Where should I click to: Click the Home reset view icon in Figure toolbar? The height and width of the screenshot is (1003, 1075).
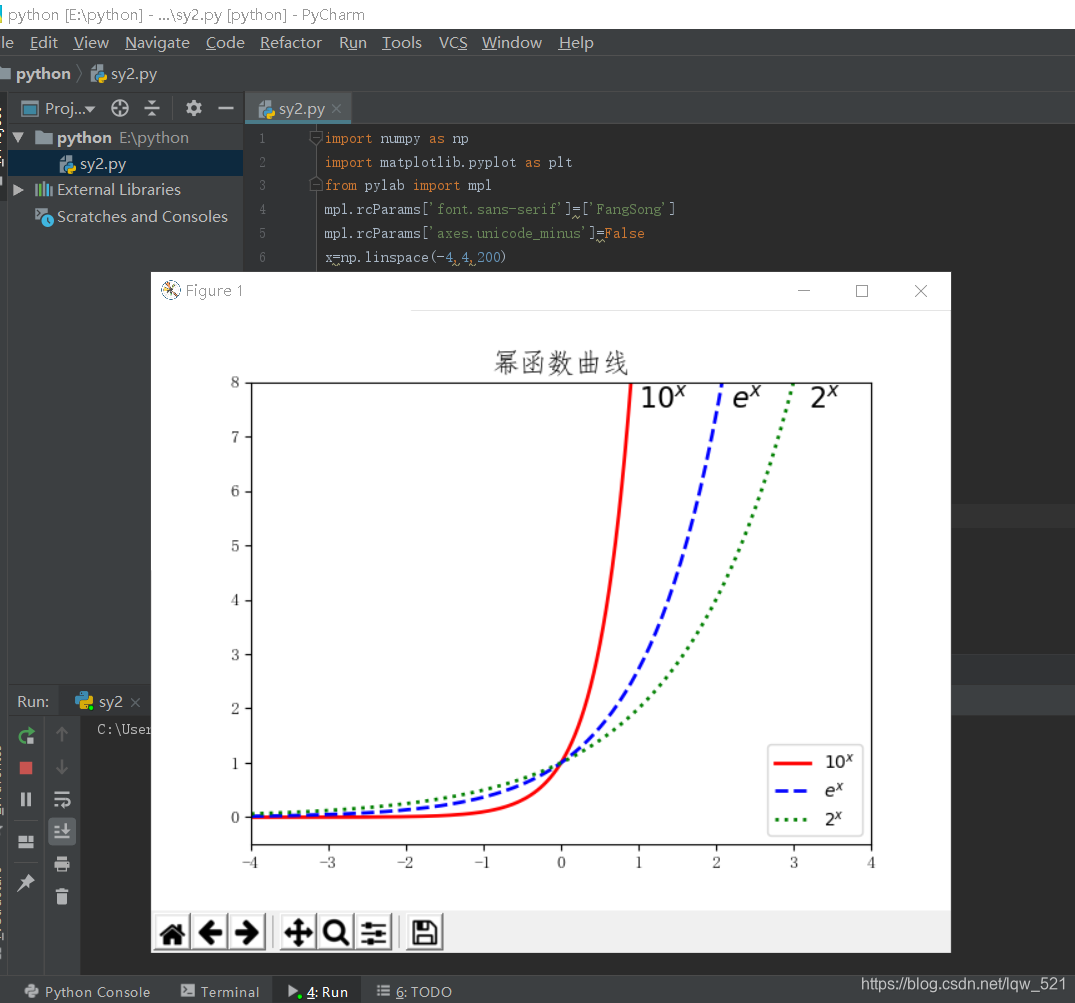173,932
